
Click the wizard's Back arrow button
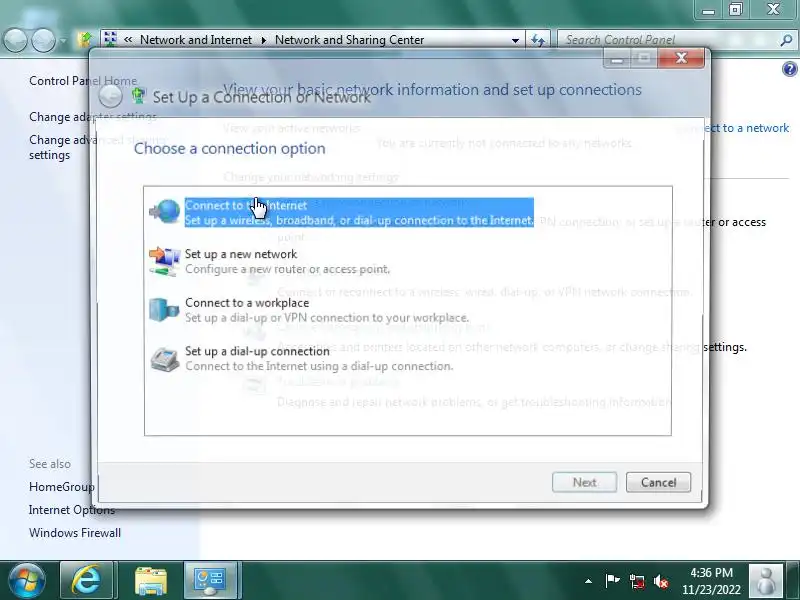pyautogui.click(x=110, y=96)
